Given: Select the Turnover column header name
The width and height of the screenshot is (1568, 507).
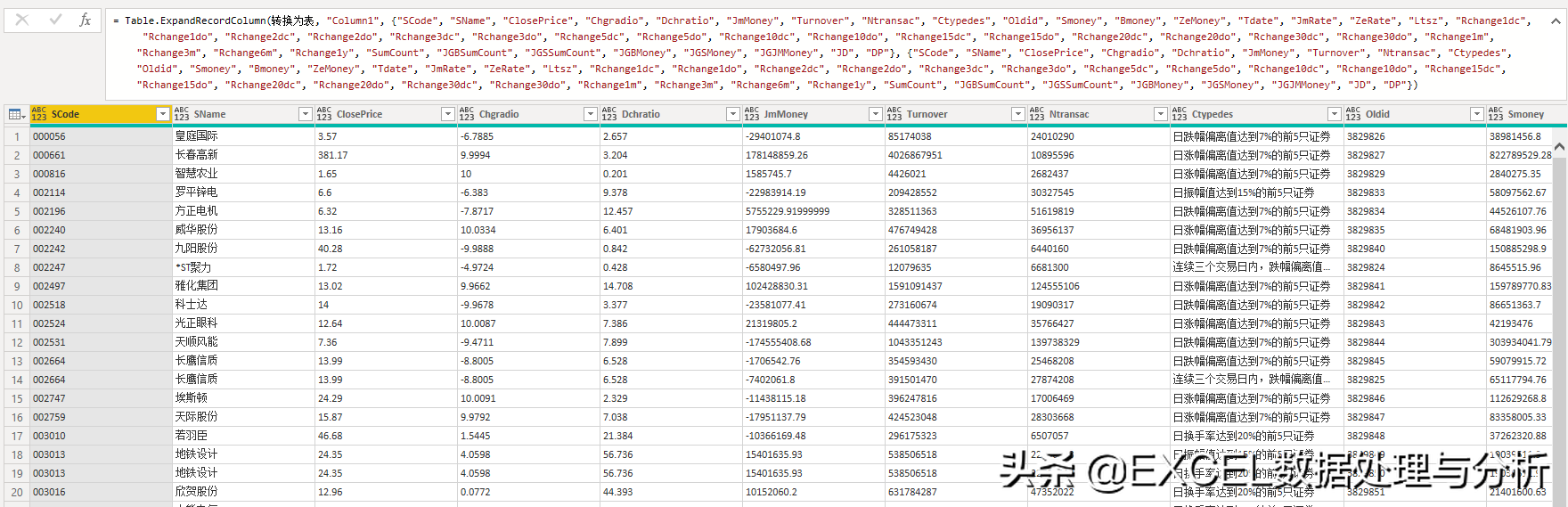Looking at the screenshot, I should click(927, 114).
